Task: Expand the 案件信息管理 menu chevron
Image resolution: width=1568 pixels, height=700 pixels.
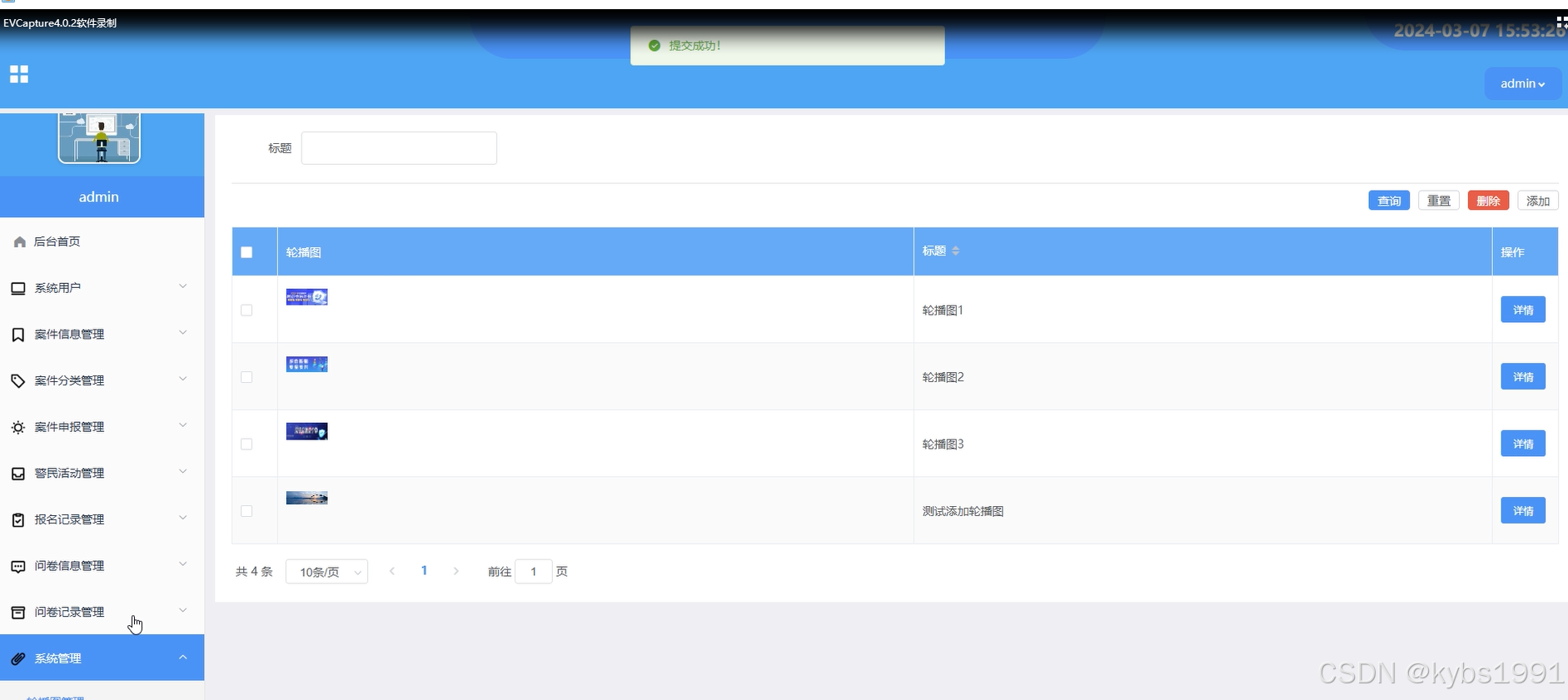Action: 183,333
